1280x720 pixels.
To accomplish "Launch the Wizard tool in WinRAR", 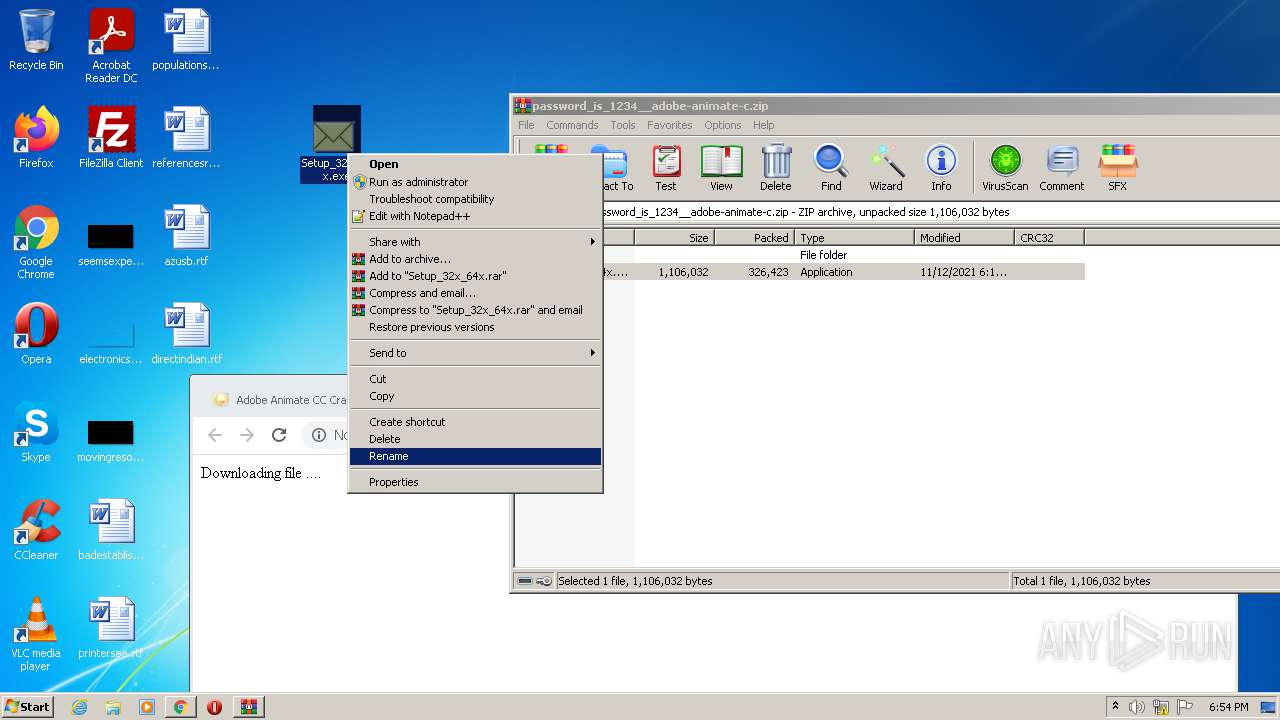I will pyautogui.click(x=886, y=168).
